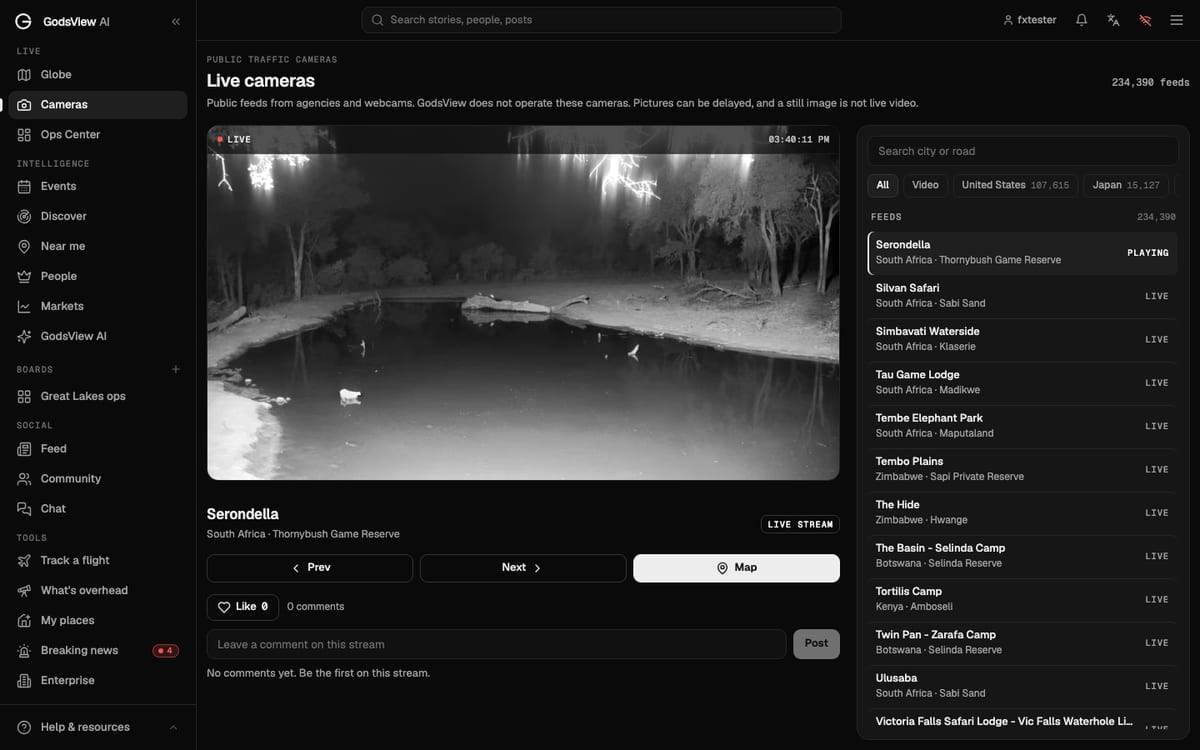The height and width of the screenshot is (750, 1200).
Task: Filter feeds by United States
Action: tap(1015, 185)
